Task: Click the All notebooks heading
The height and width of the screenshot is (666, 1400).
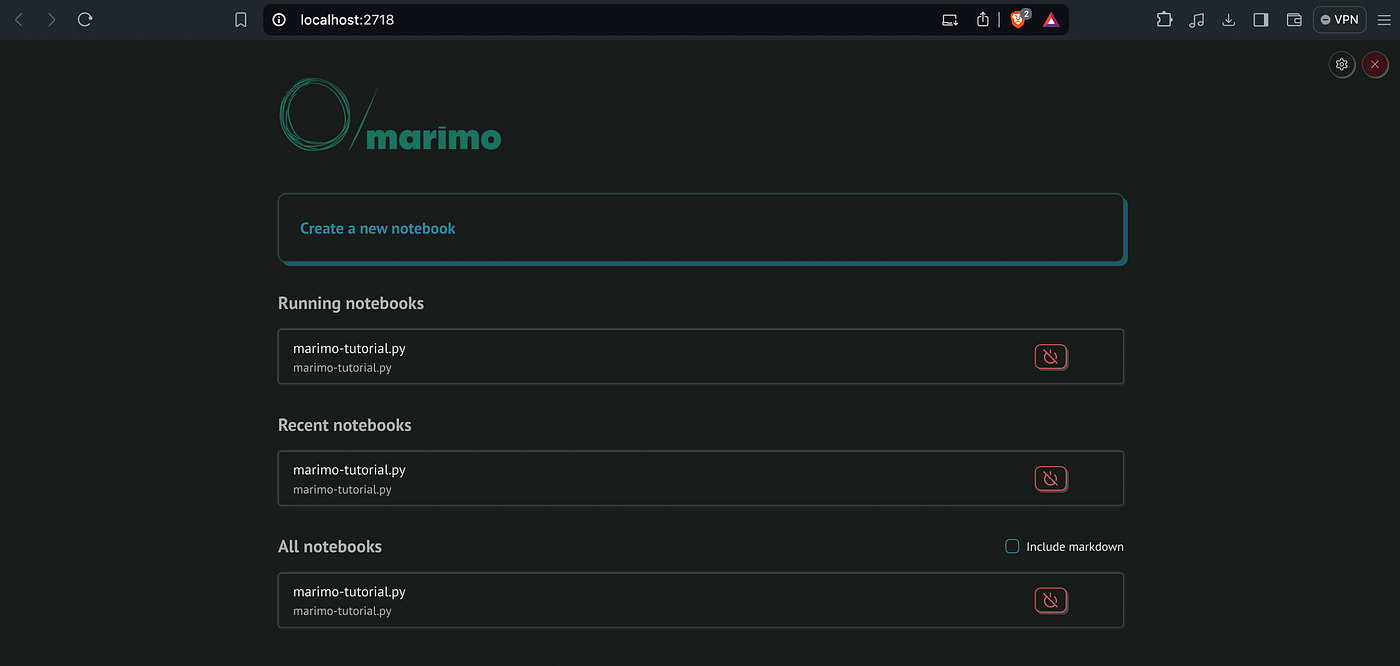Action: tap(330, 547)
